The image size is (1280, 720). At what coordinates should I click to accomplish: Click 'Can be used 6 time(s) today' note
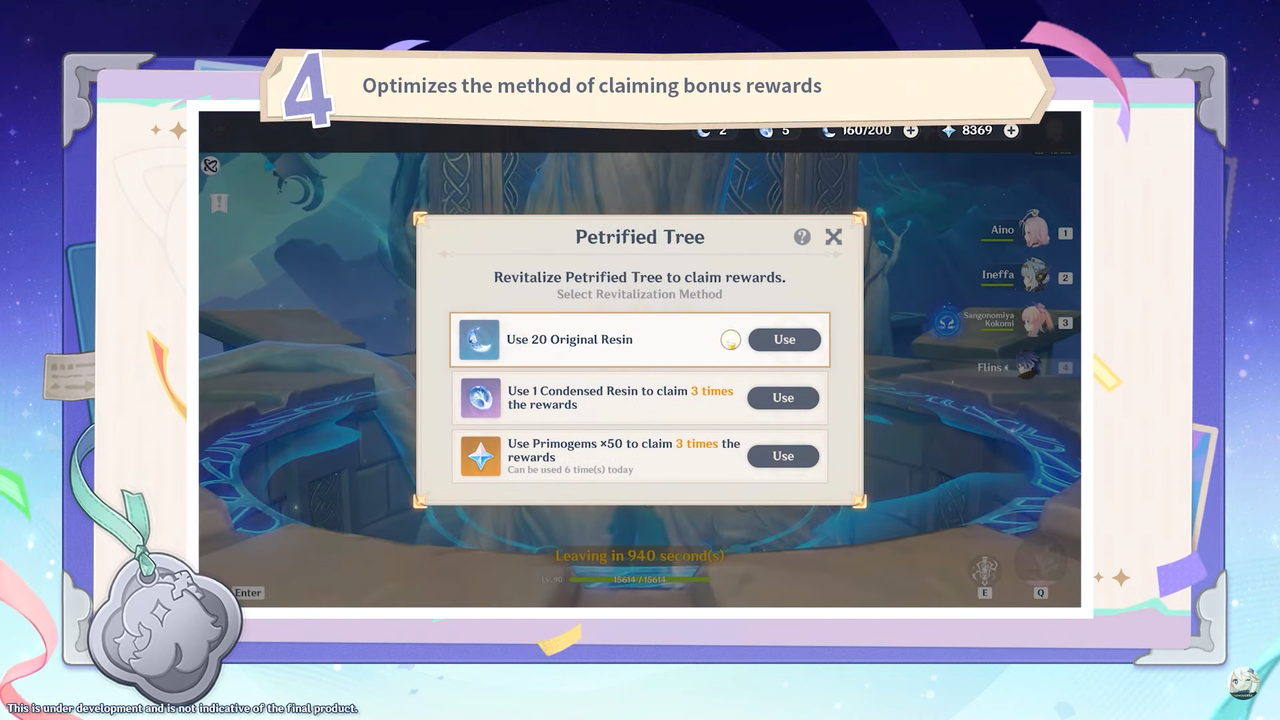click(570, 470)
